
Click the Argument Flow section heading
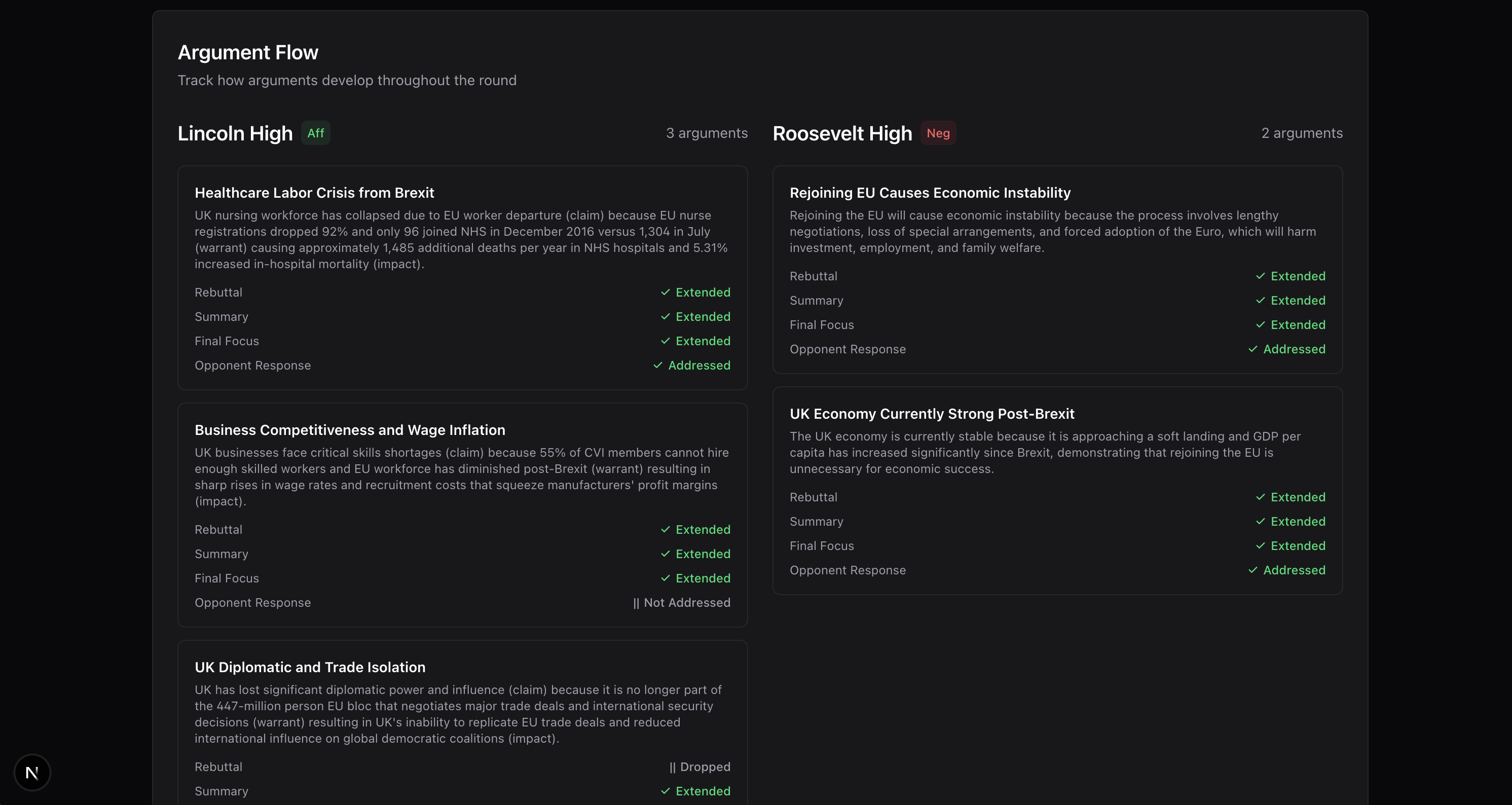click(248, 53)
